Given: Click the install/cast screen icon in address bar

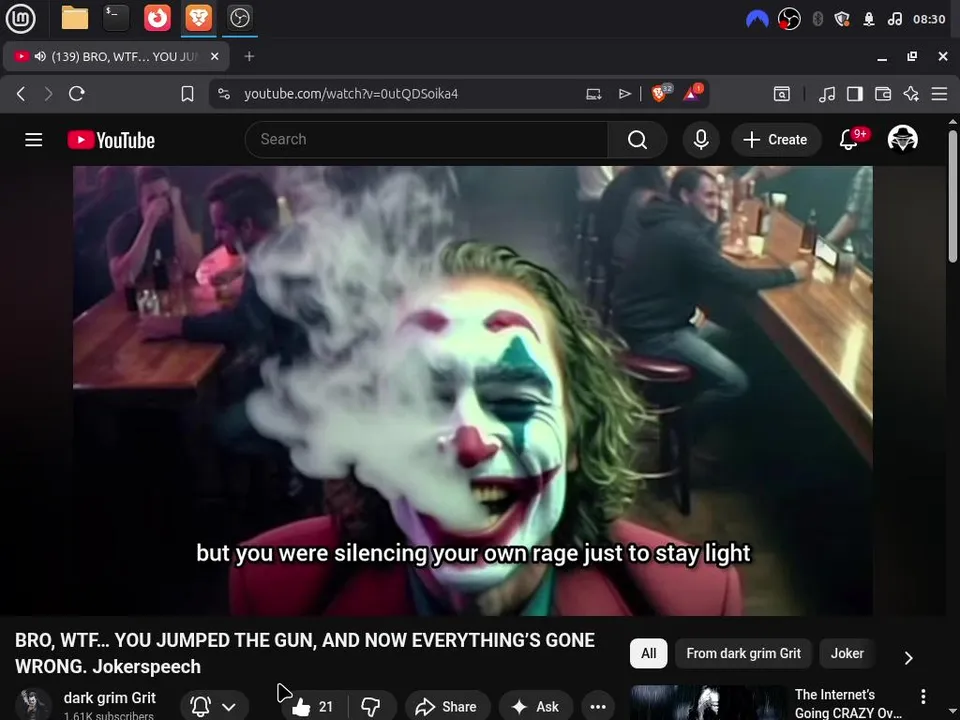Looking at the screenshot, I should tap(593, 94).
